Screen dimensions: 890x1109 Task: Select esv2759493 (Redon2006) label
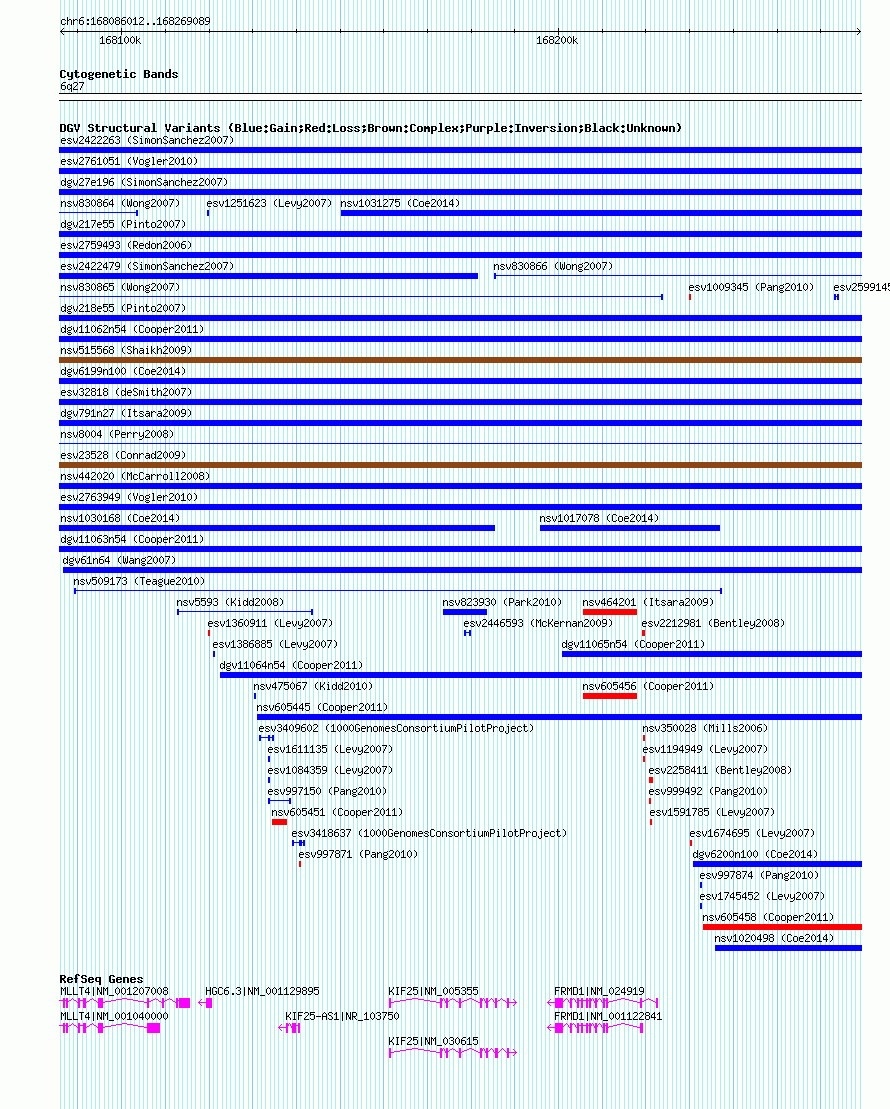126,245
